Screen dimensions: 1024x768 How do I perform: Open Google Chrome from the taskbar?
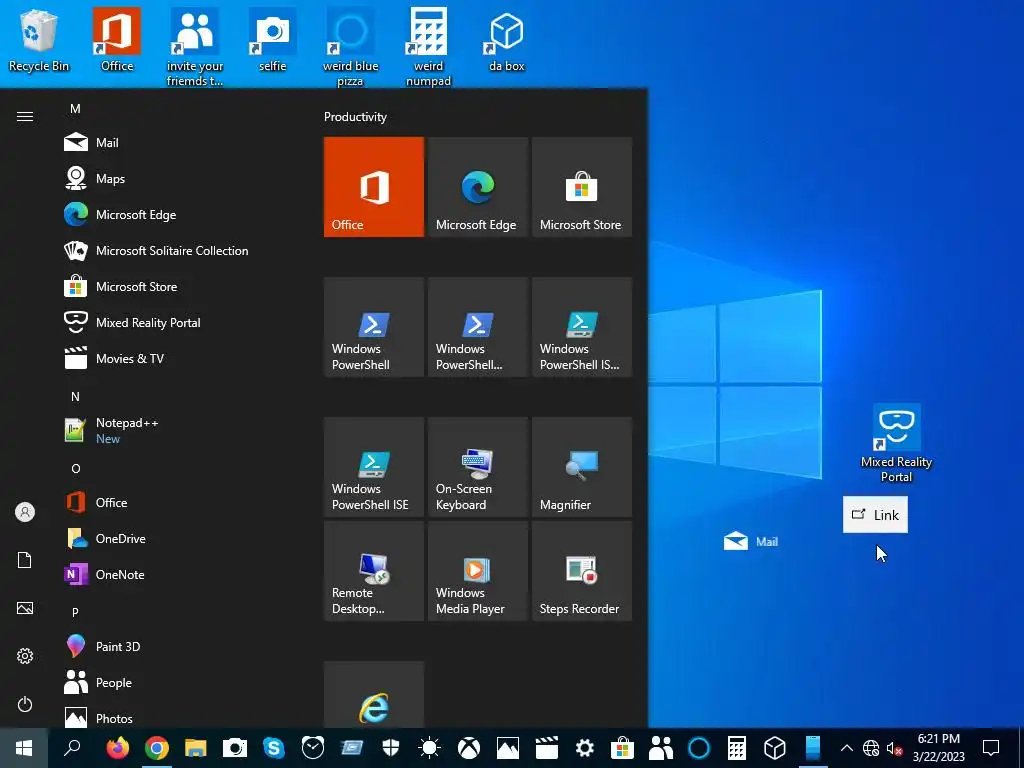click(157, 748)
